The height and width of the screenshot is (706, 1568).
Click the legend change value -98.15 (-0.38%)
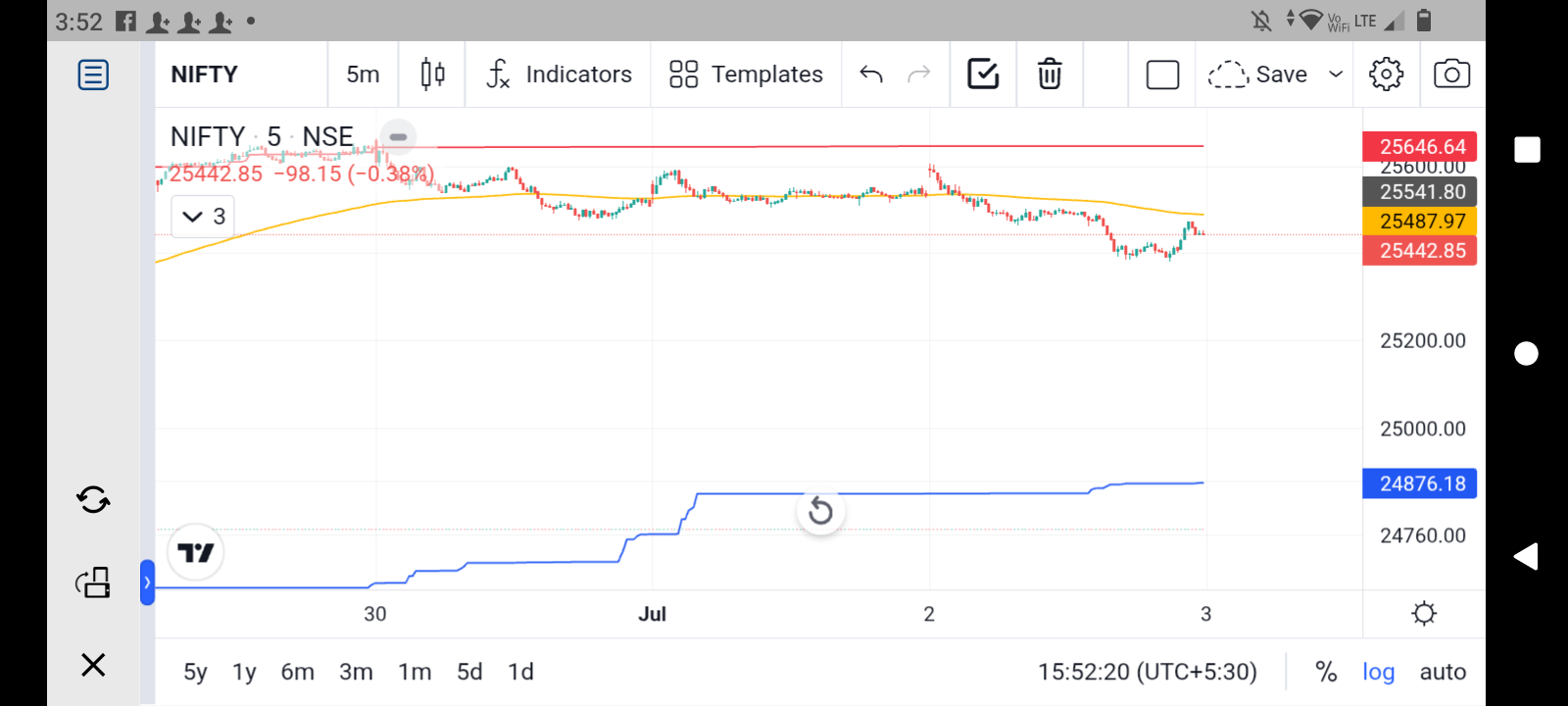pyautogui.click(x=354, y=174)
